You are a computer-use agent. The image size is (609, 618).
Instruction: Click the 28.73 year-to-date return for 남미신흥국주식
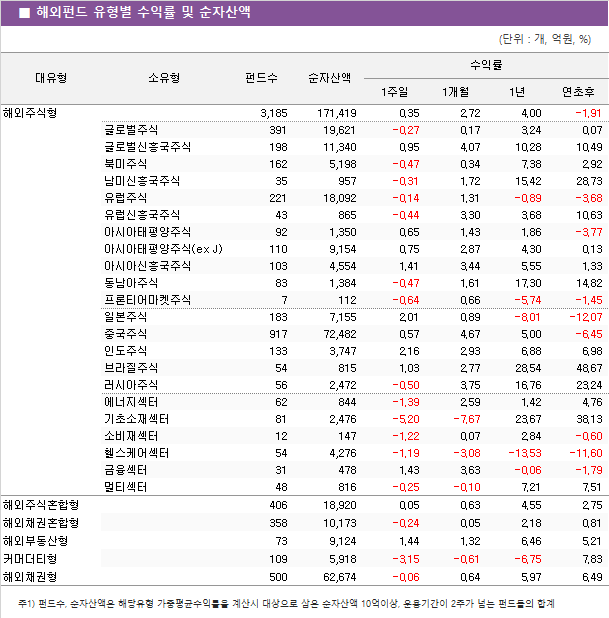pyautogui.click(x=589, y=181)
